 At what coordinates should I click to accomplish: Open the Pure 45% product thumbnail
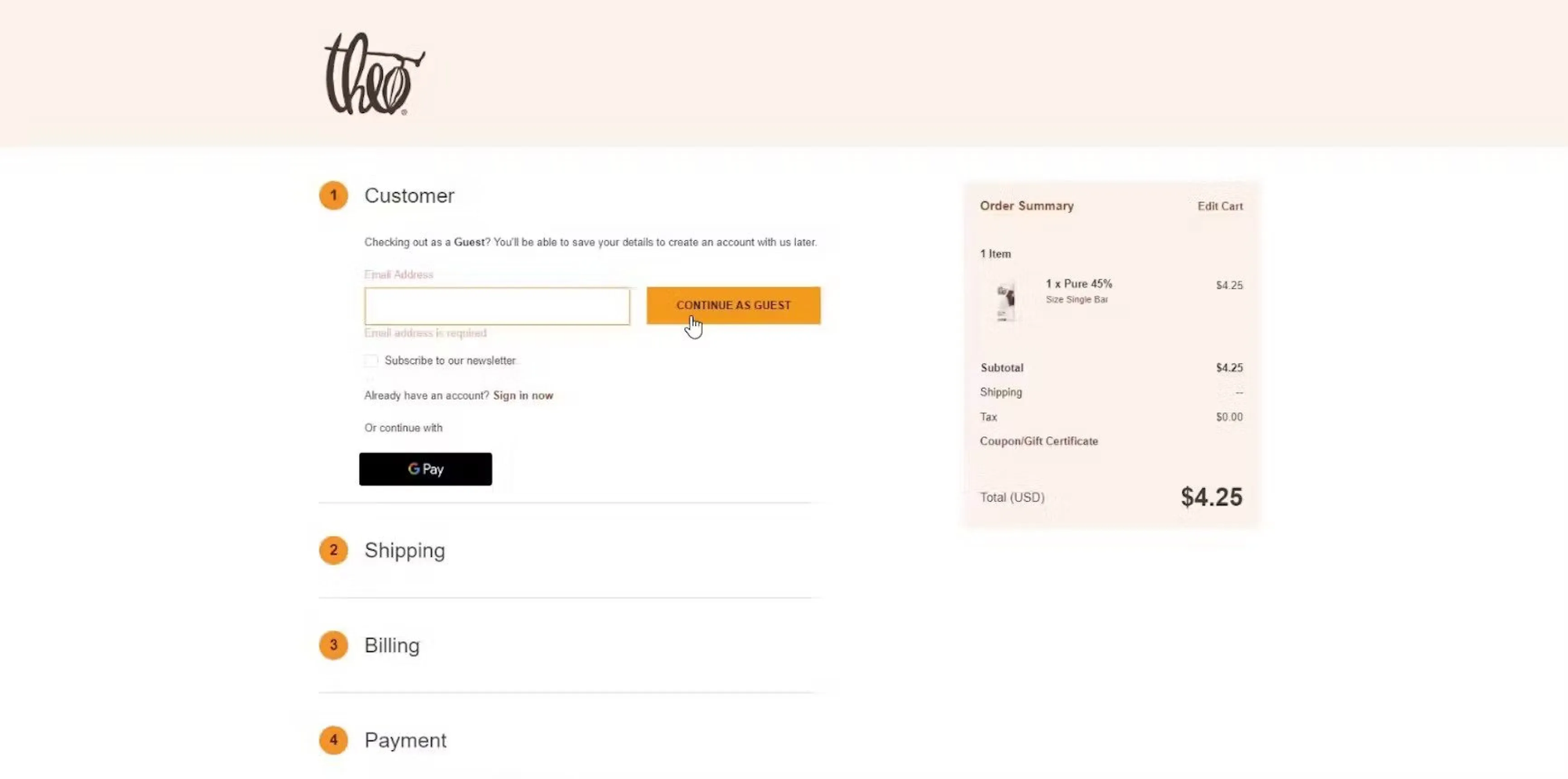(x=1005, y=301)
